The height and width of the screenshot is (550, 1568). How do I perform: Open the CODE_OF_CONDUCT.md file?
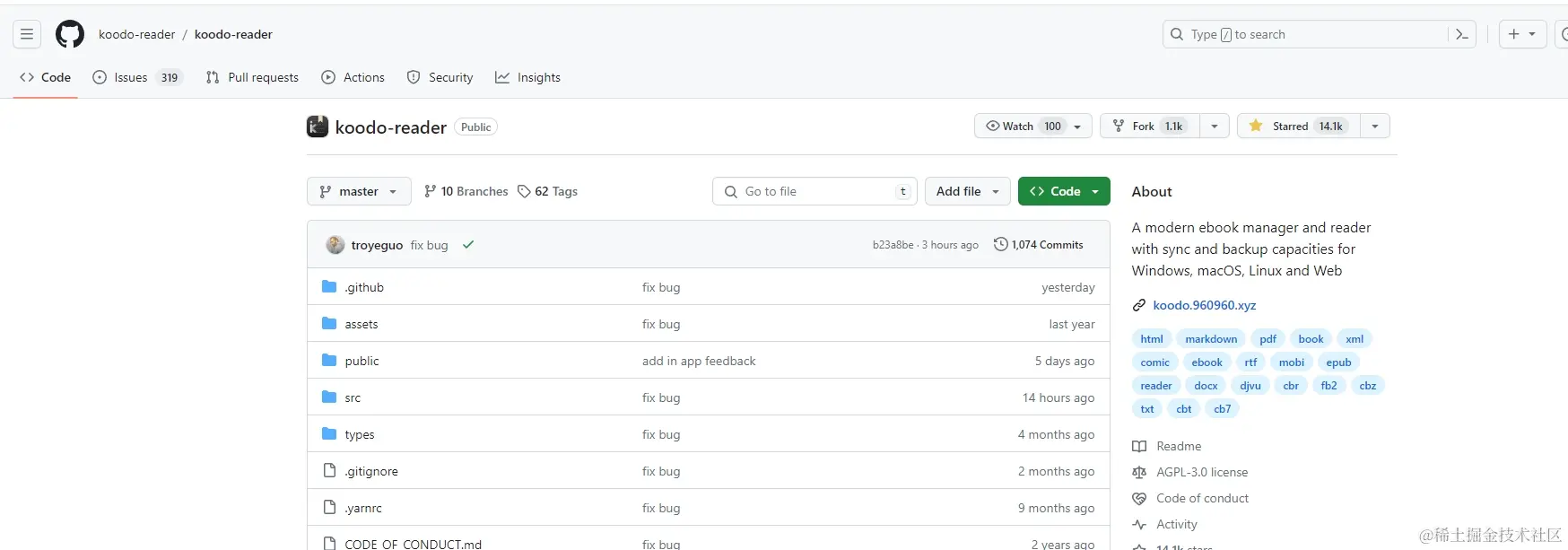(413, 544)
